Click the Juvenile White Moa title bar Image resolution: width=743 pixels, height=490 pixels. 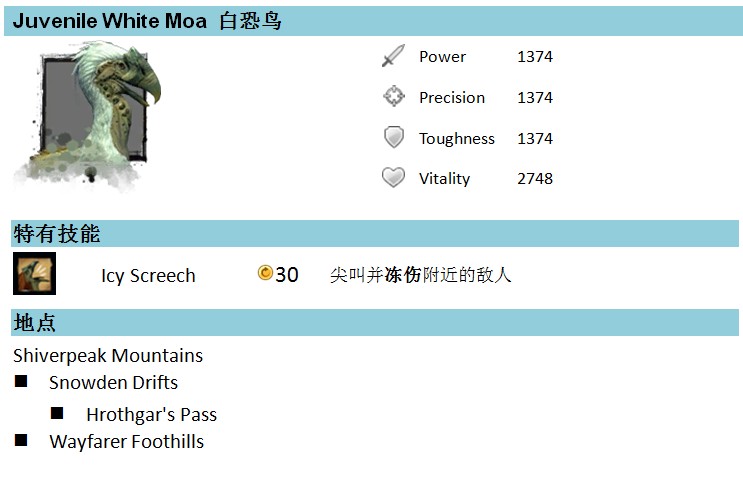(x=373, y=21)
